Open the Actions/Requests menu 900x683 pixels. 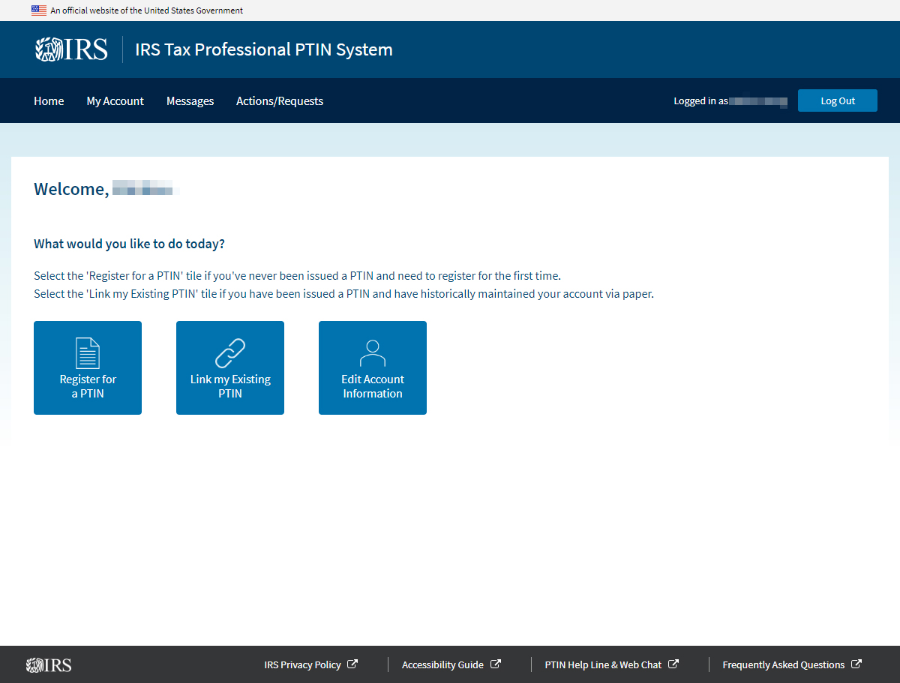pos(280,101)
